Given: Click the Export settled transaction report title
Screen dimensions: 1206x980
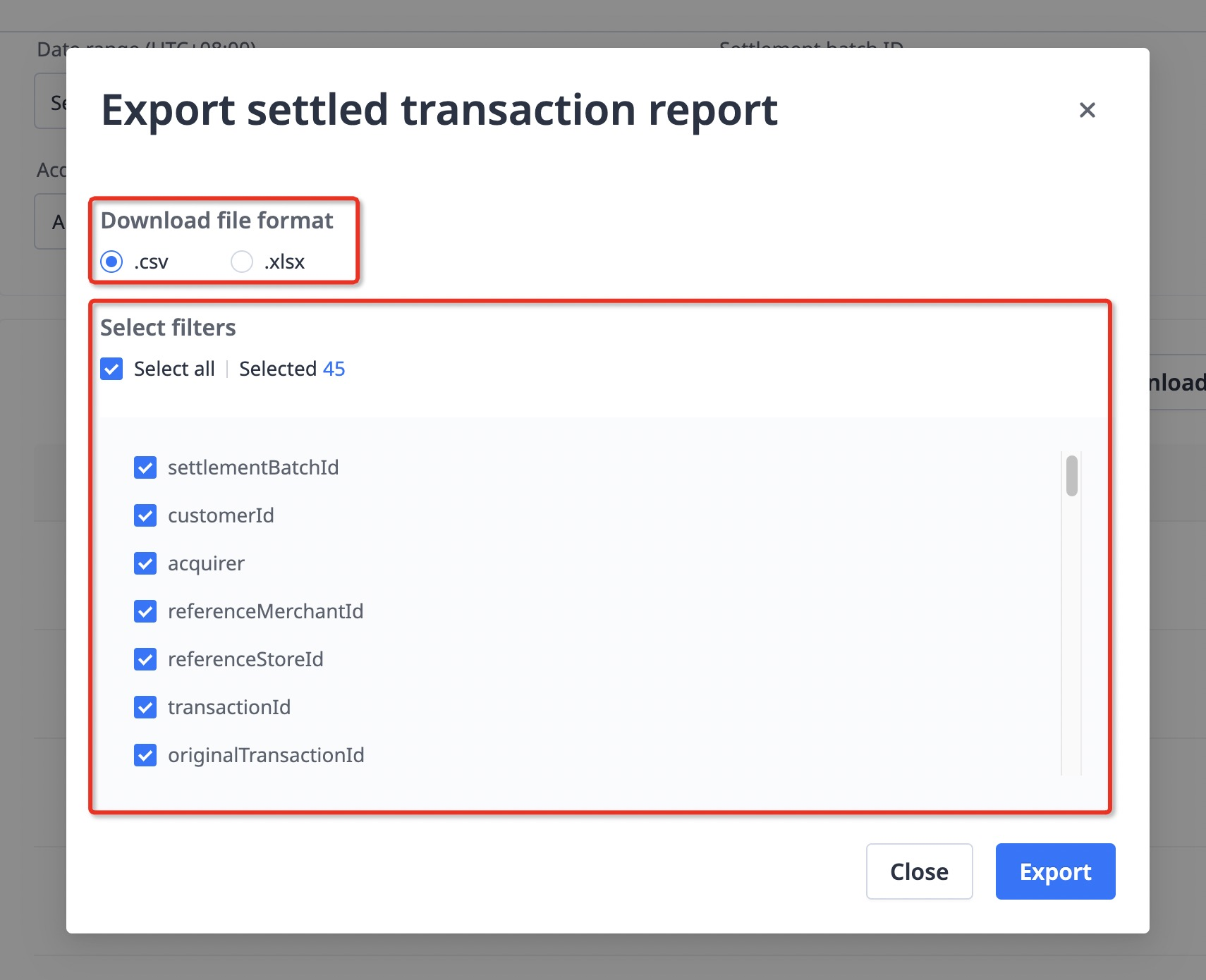Looking at the screenshot, I should tap(439, 110).
